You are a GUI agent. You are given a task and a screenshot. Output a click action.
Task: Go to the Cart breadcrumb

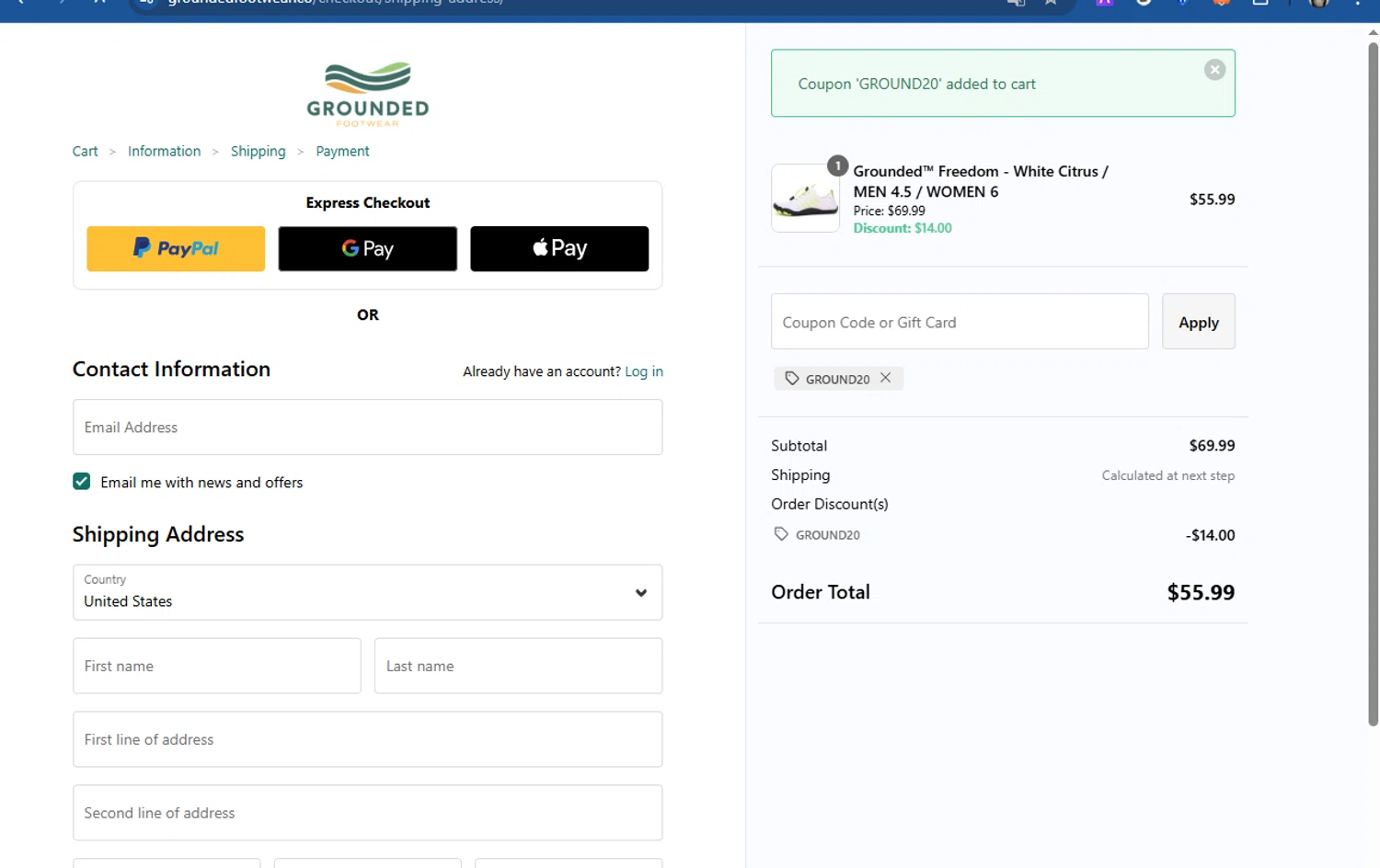pyautogui.click(x=85, y=151)
